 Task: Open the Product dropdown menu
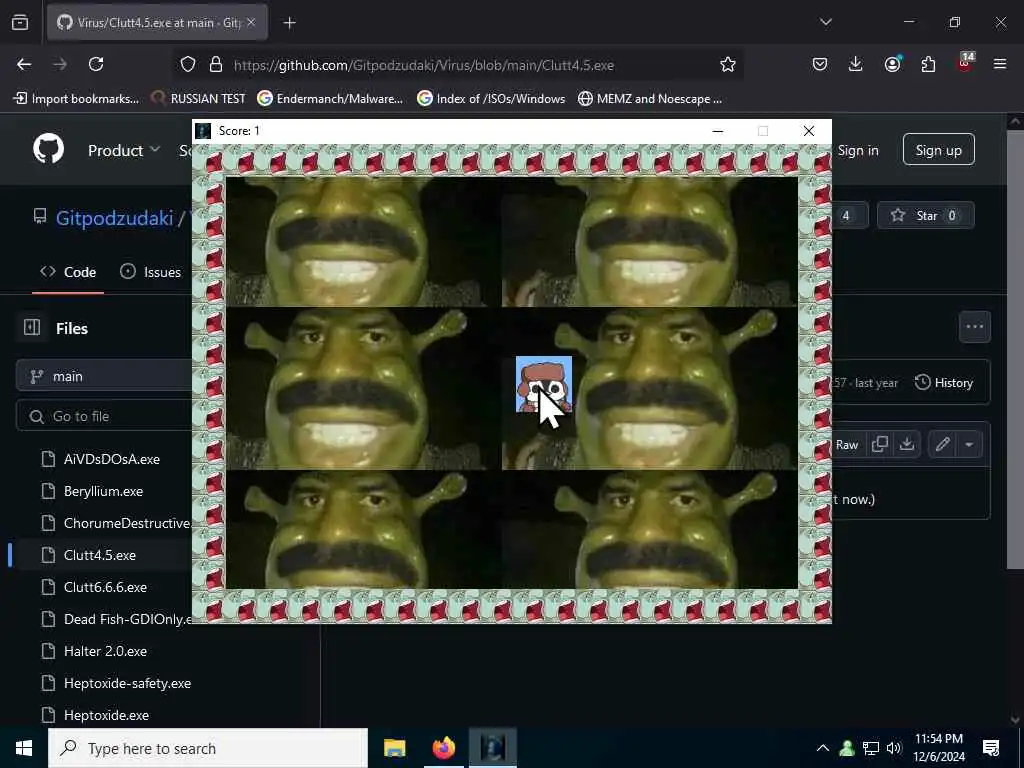pyautogui.click(x=123, y=150)
